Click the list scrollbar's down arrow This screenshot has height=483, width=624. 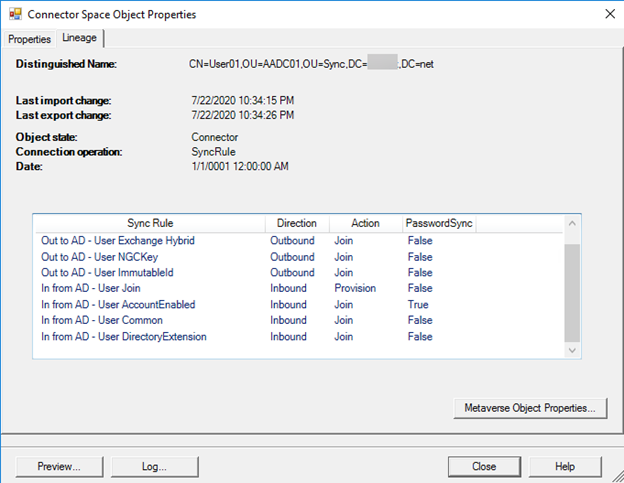[x=572, y=351]
